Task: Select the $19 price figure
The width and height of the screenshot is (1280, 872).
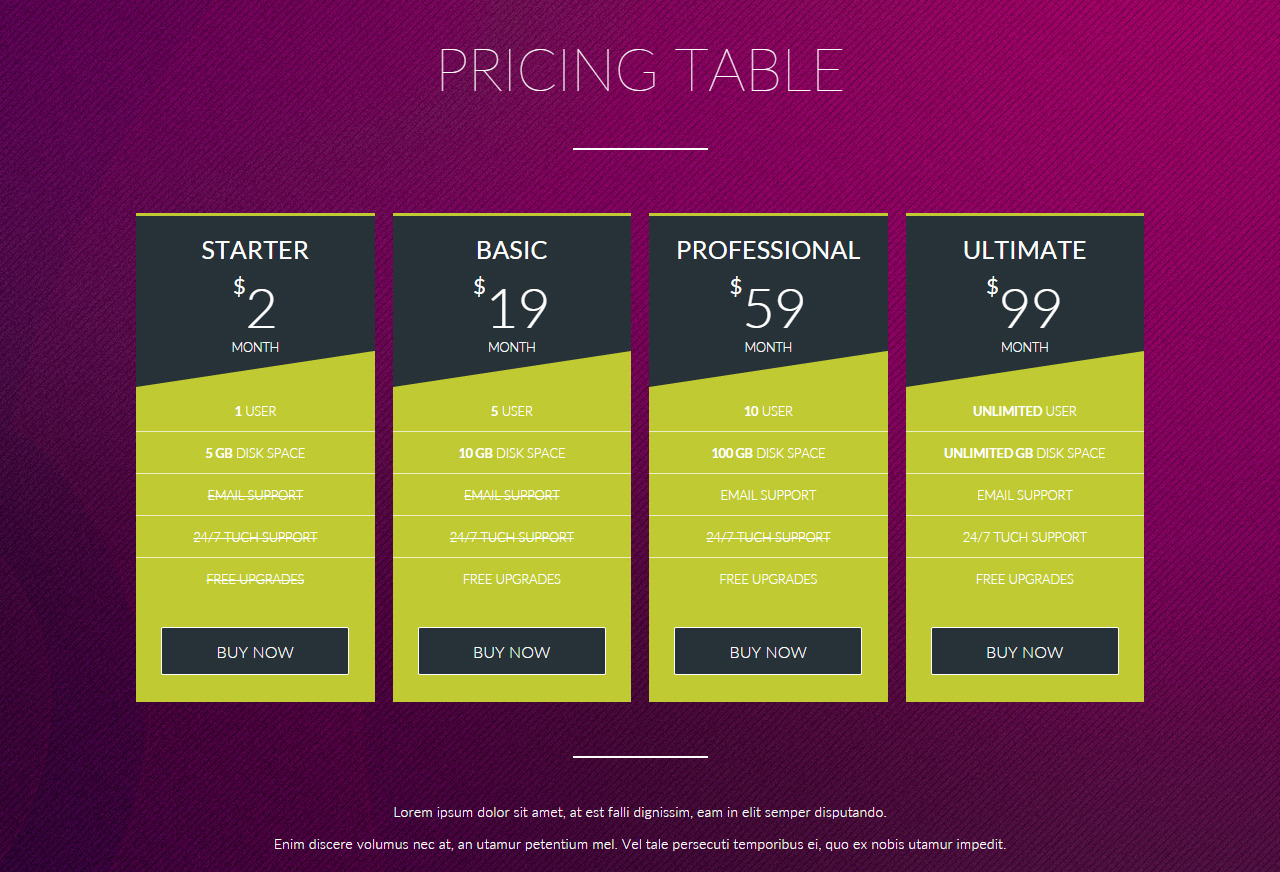Action: tap(514, 308)
